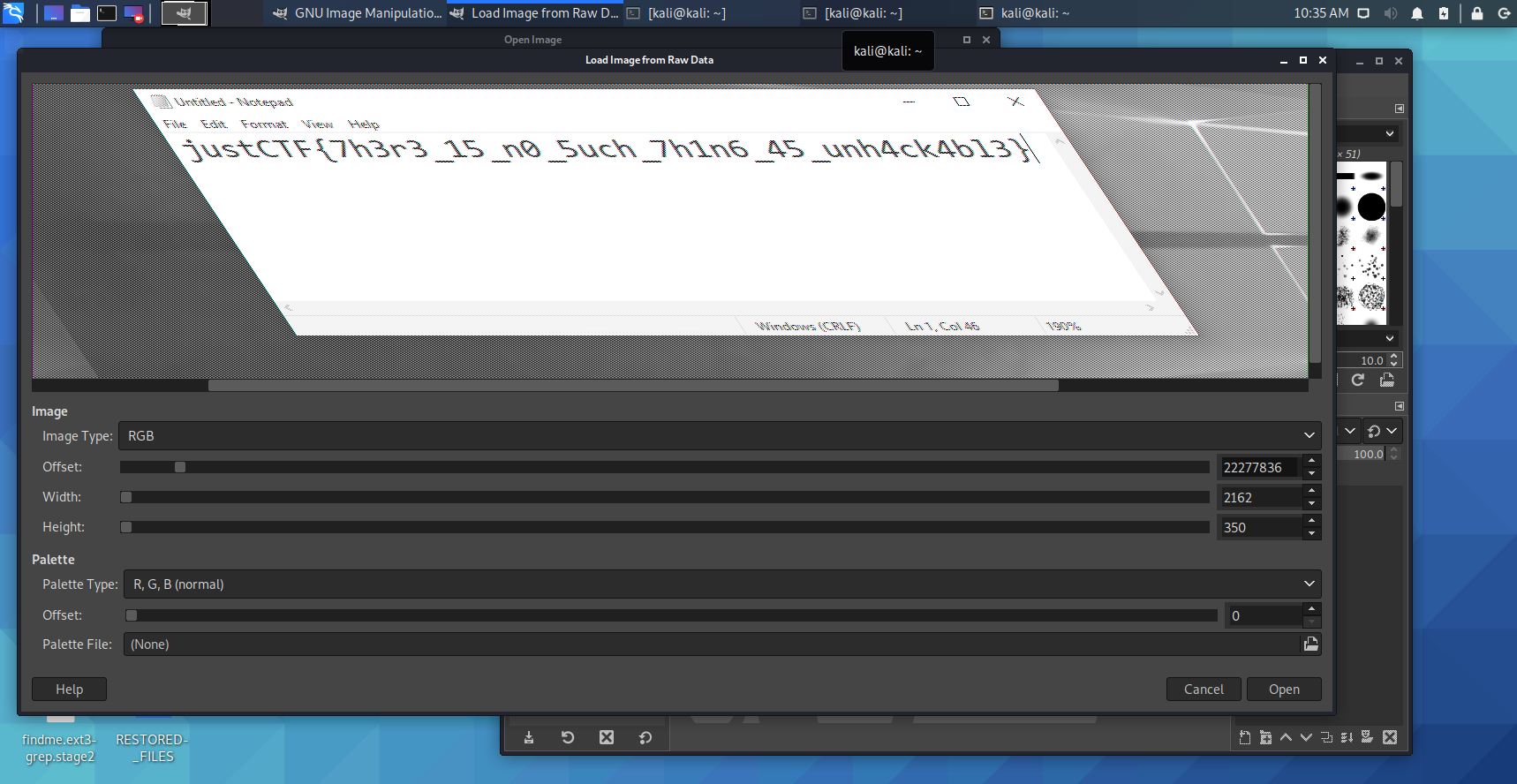Increase the image Width with the up stepper
This screenshot has width=1517, height=784.
(x=1311, y=491)
